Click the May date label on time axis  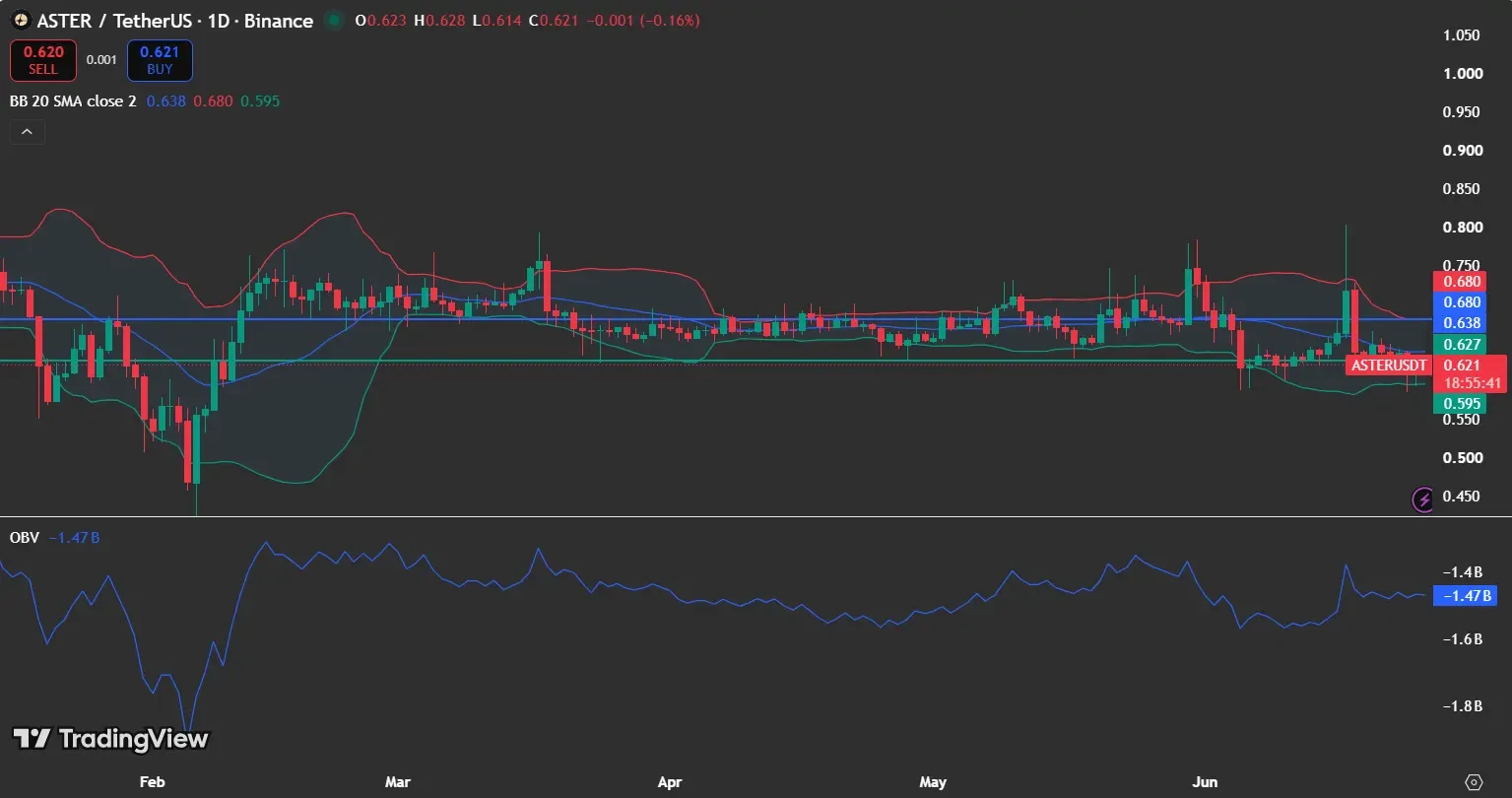[933, 782]
